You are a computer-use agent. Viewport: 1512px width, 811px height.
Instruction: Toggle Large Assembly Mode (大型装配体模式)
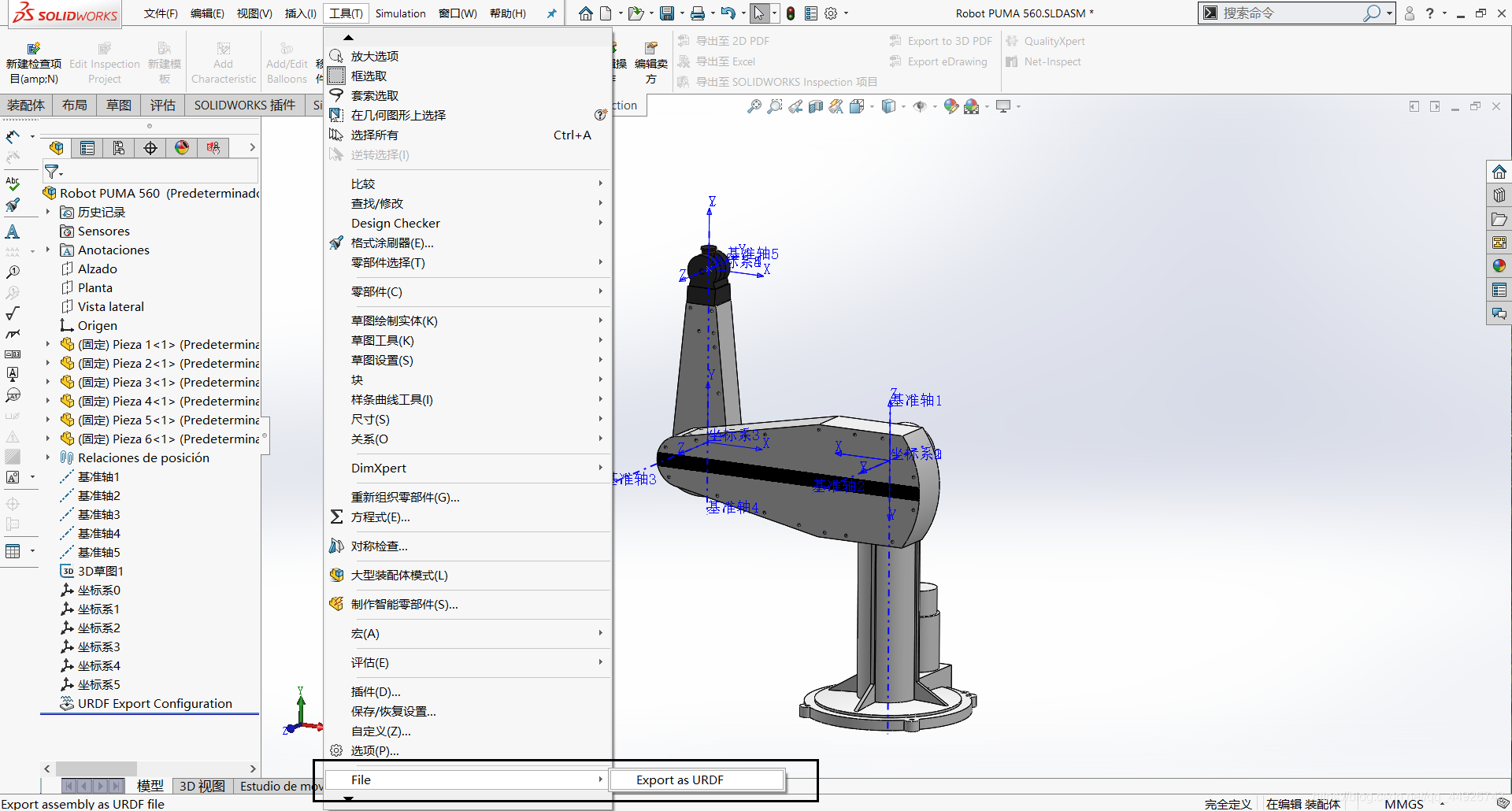pos(469,575)
